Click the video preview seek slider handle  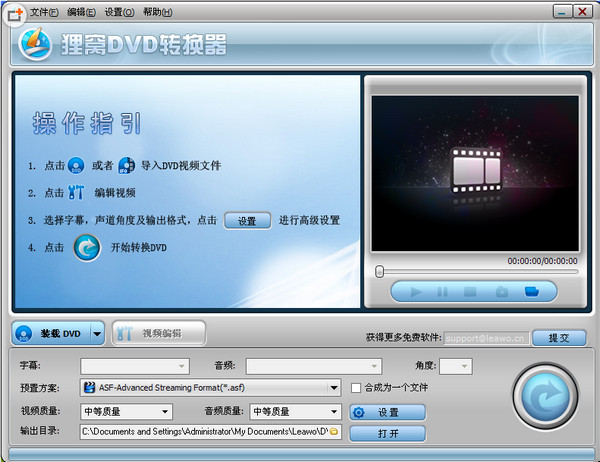[380, 271]
